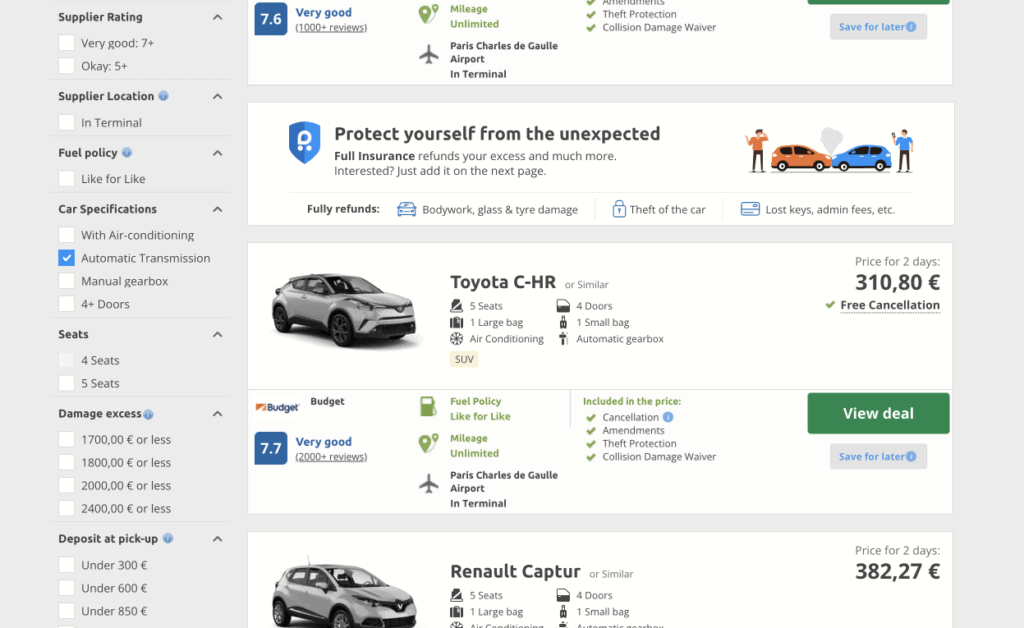Click Save for later under View deal

point(878,456)
